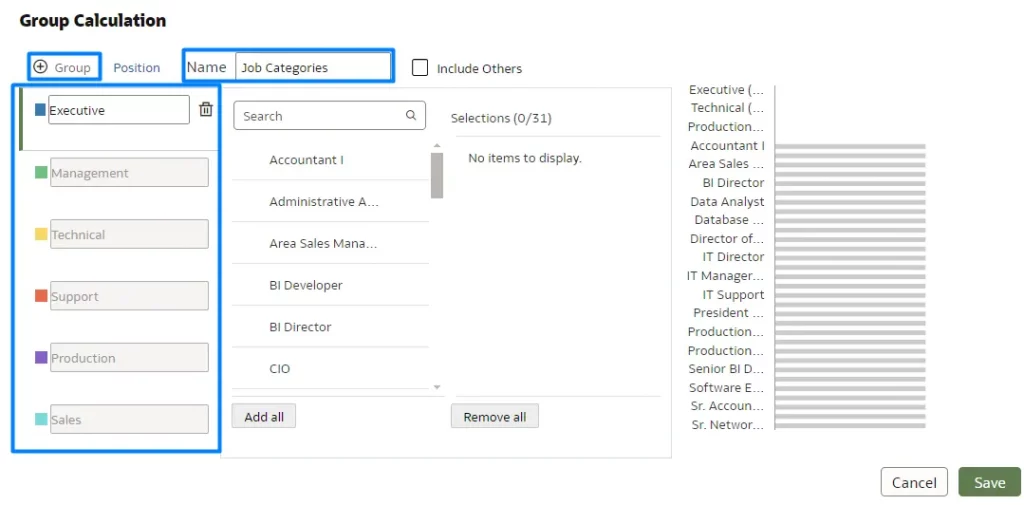Cancel the group calculation dialog
Viewport: 1024px width, 505px height.
[913, 482]
